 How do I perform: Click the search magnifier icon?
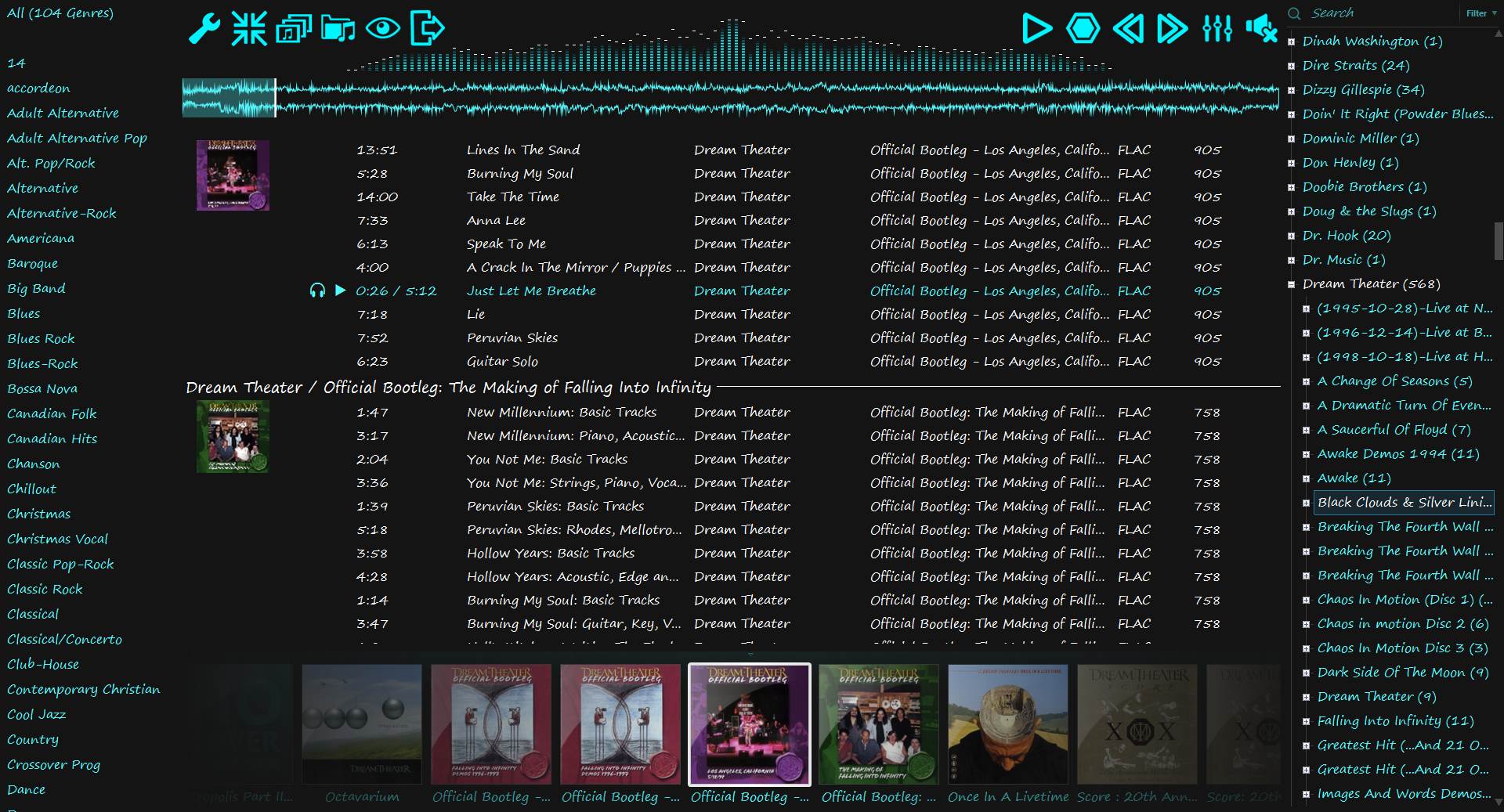tap(1294, 13)
